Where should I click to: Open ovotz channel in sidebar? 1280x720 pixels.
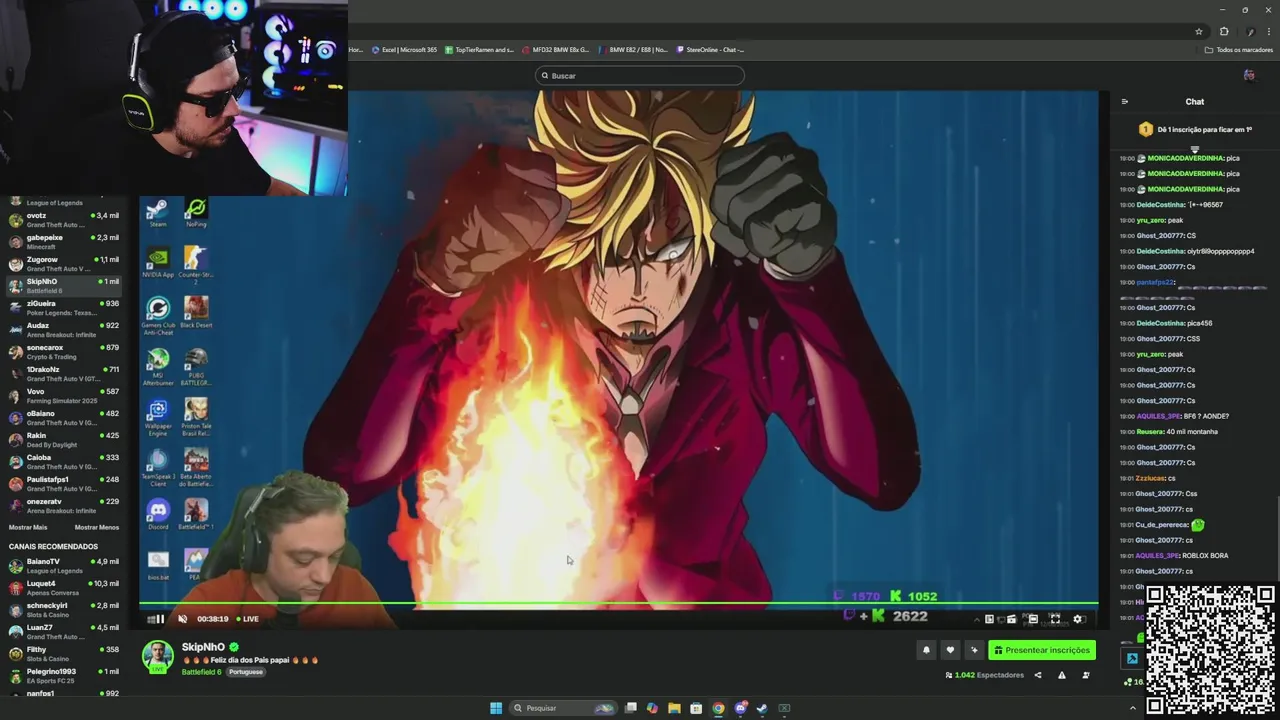(63, 219)
